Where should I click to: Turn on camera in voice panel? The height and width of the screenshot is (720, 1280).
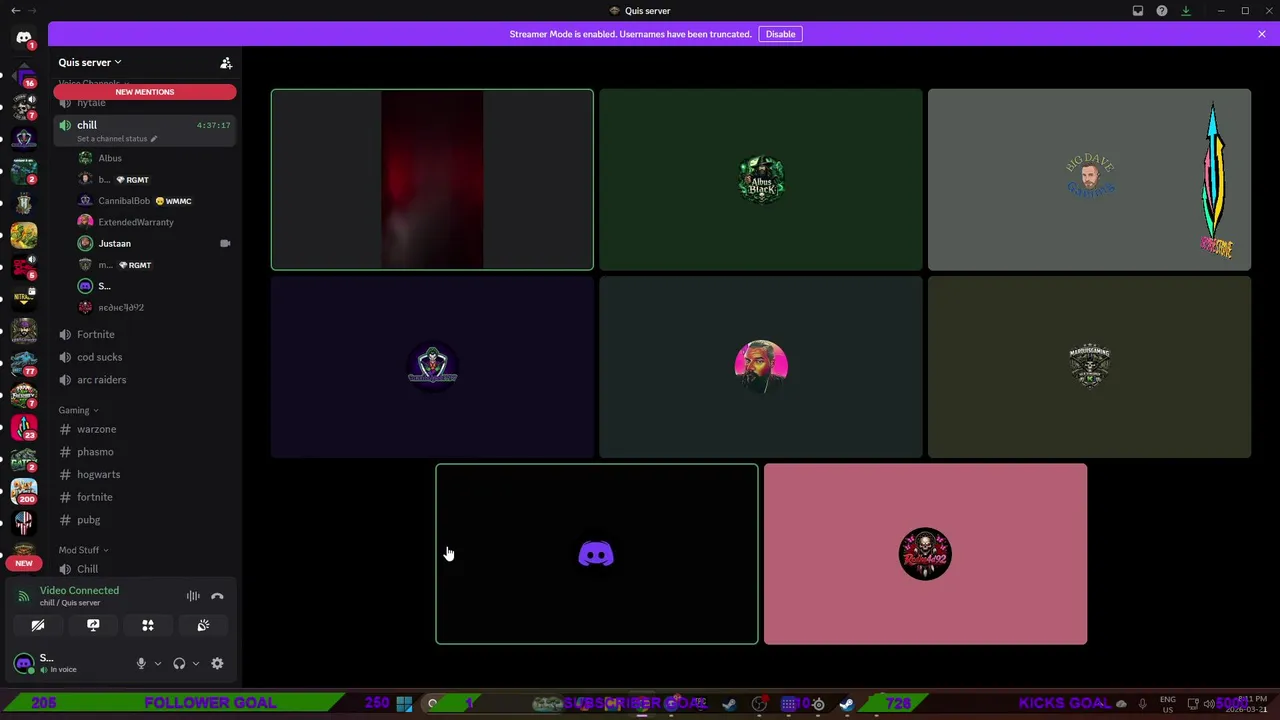38,625
